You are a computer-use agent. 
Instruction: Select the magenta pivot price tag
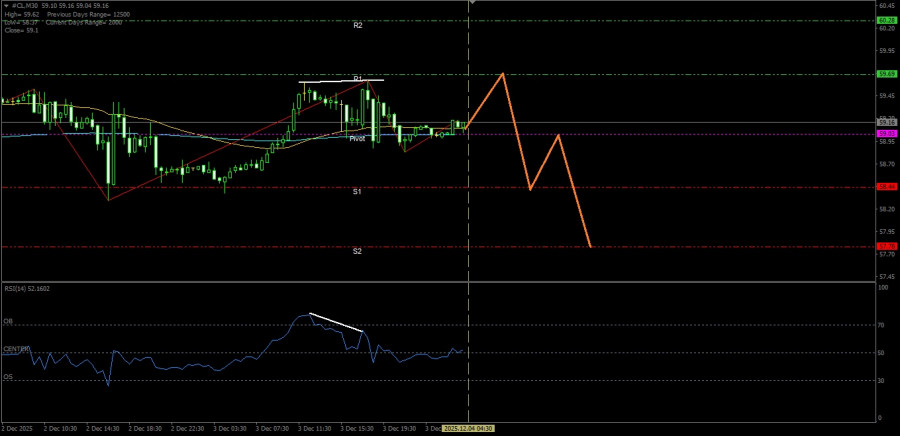(886, 133)
